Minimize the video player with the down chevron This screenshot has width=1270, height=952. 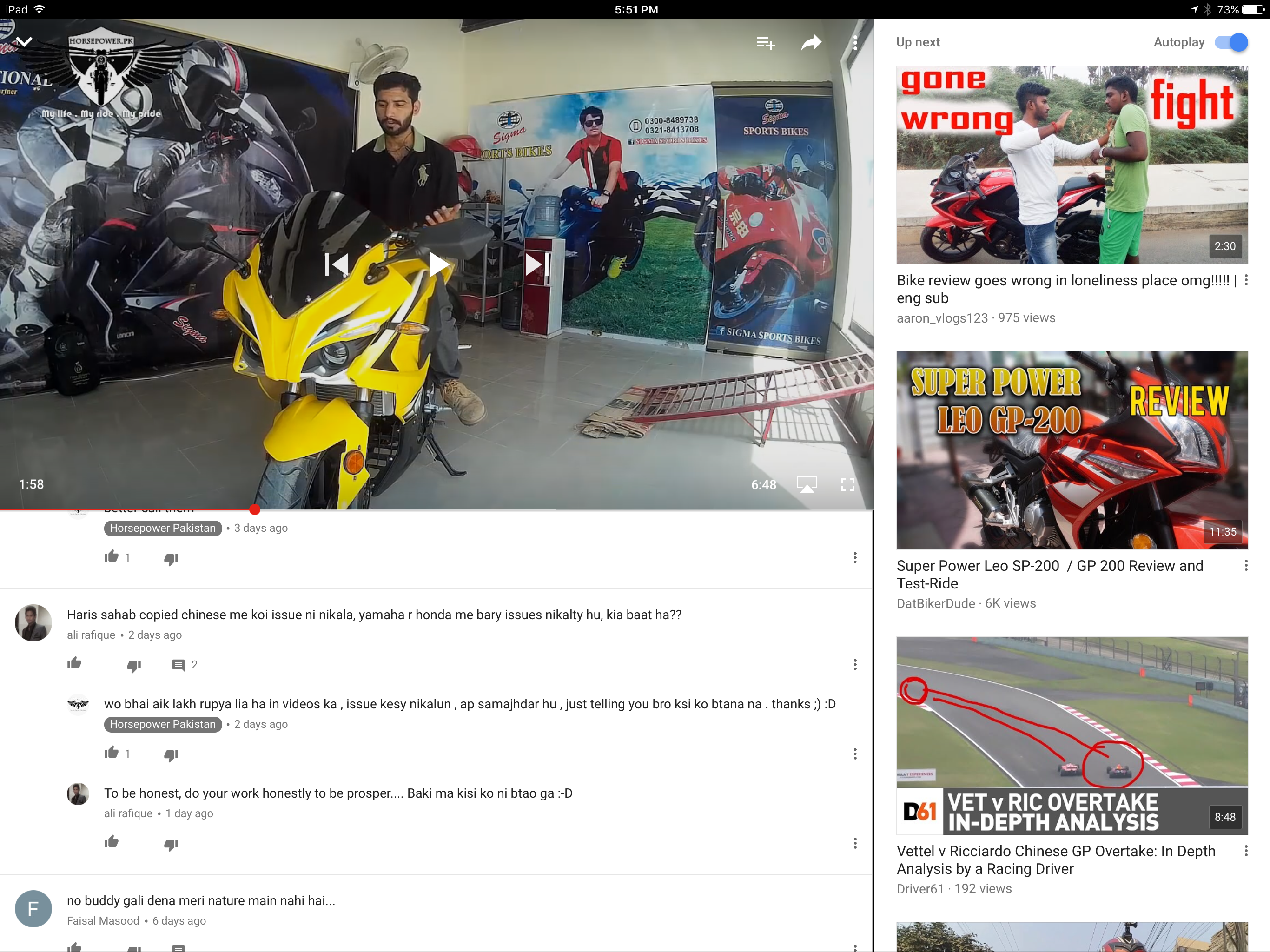click(24, 41)
